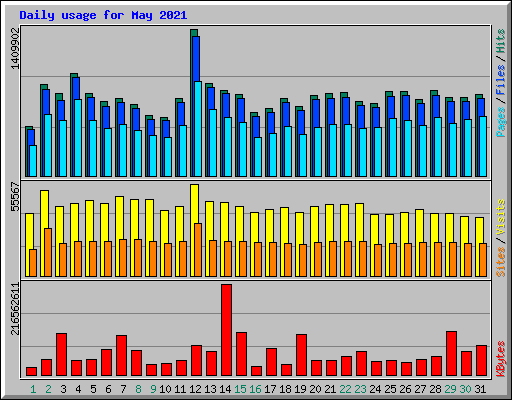This screenshot has width=512, height=400.
Task: Click green weekend day label 23
Action: pyautogui.click(x=360, y=389)
